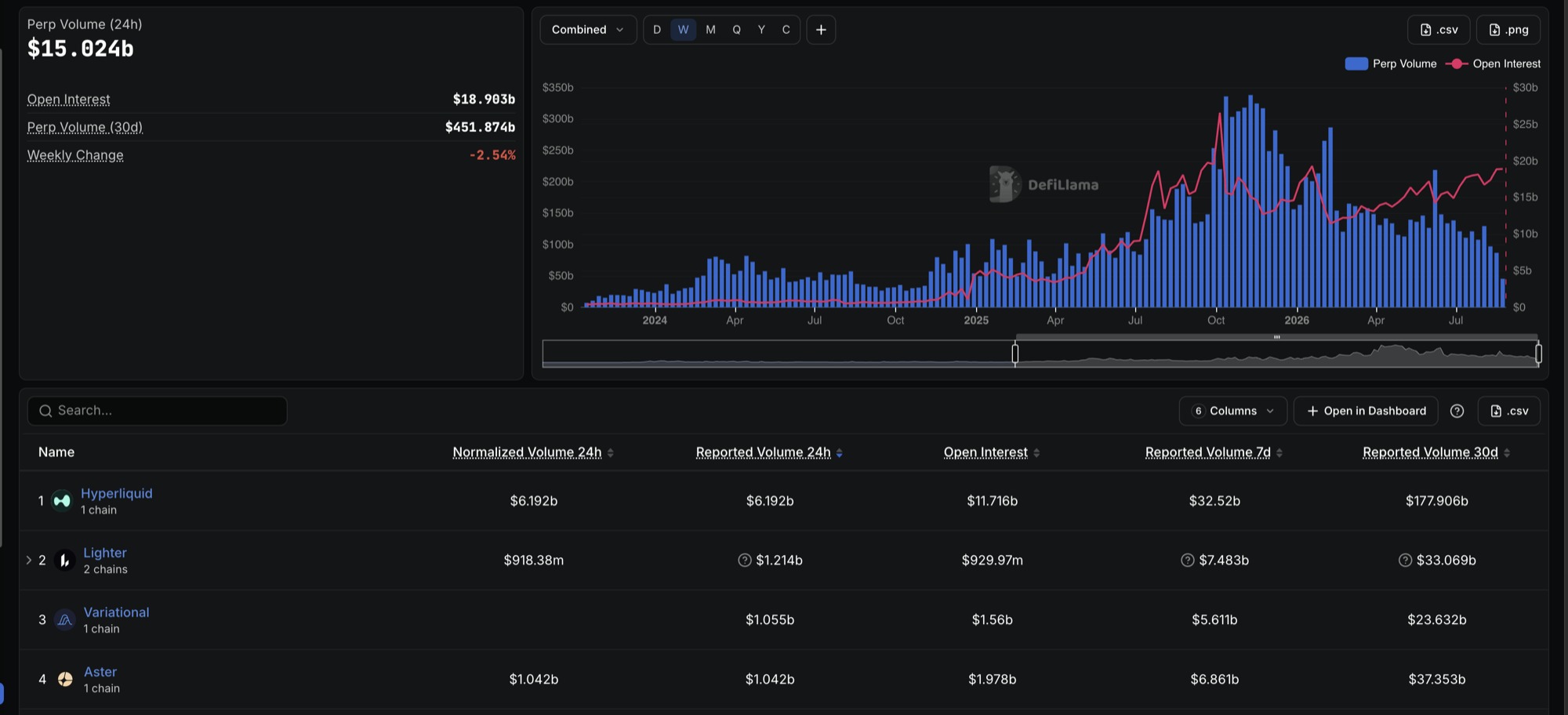Screen dimensions: 1568x715
Task: Open the Variational protocol link
Action: click(116, 612)
